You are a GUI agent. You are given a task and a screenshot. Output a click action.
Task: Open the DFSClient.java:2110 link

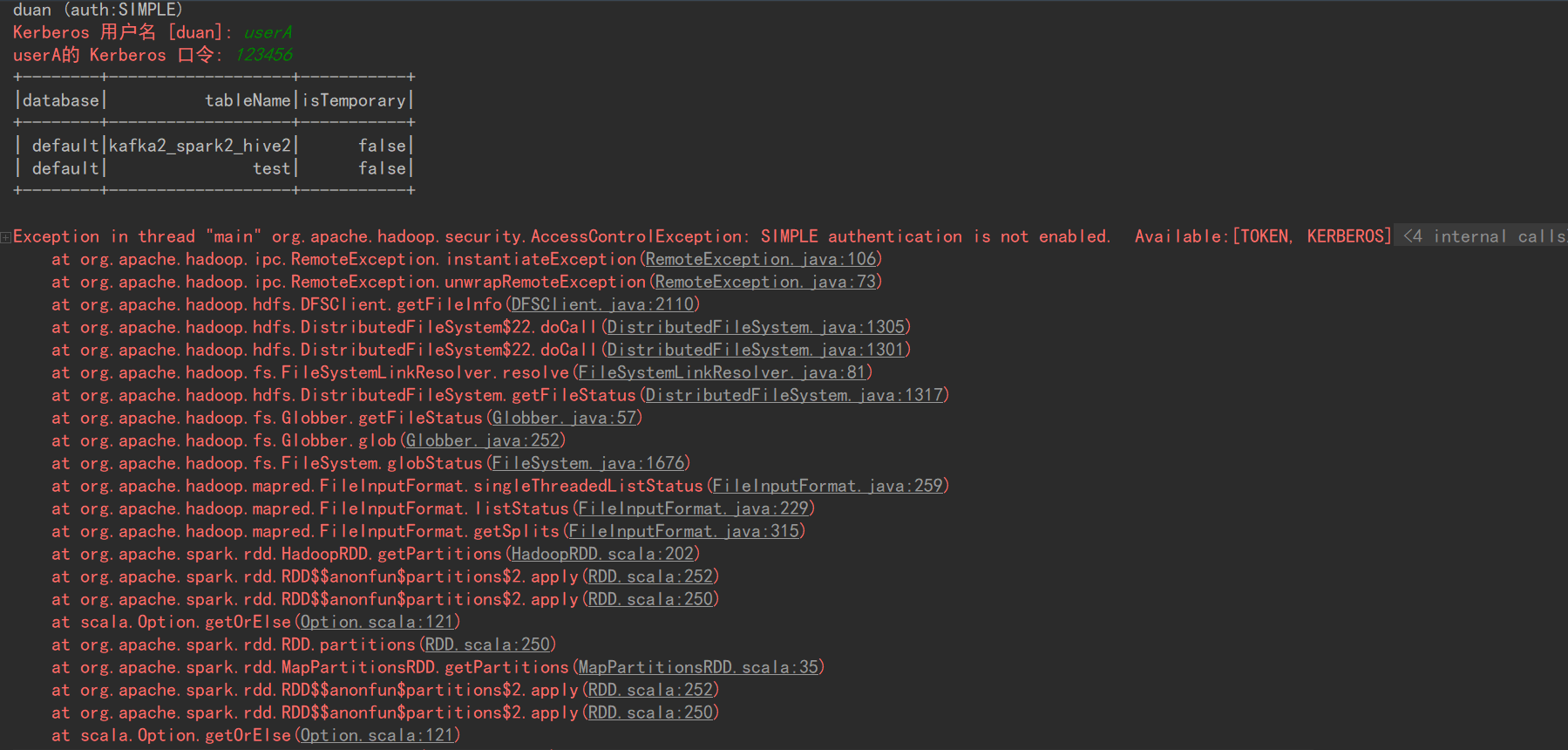[603, 304]
